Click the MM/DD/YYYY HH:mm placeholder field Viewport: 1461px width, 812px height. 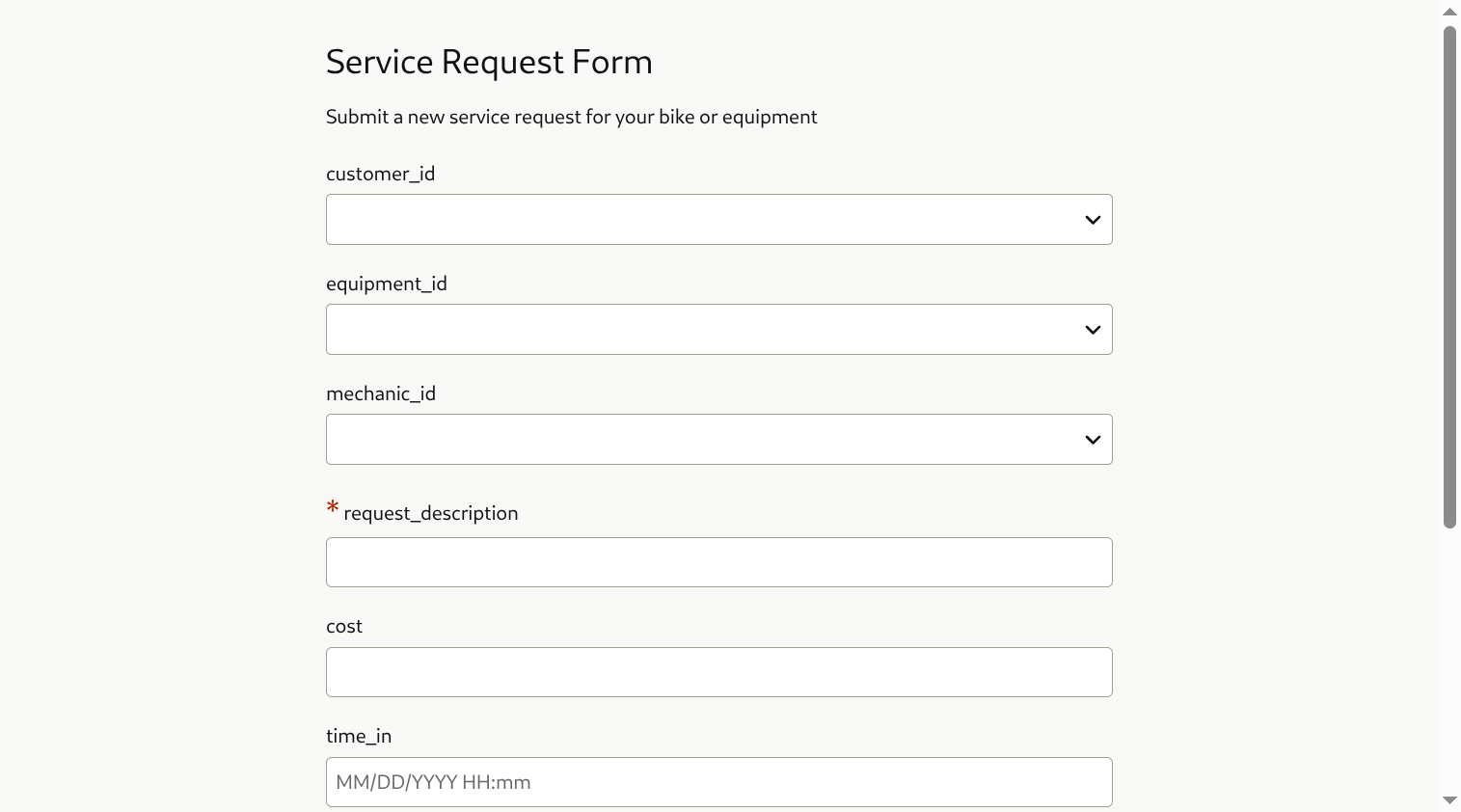pos(718,782)
